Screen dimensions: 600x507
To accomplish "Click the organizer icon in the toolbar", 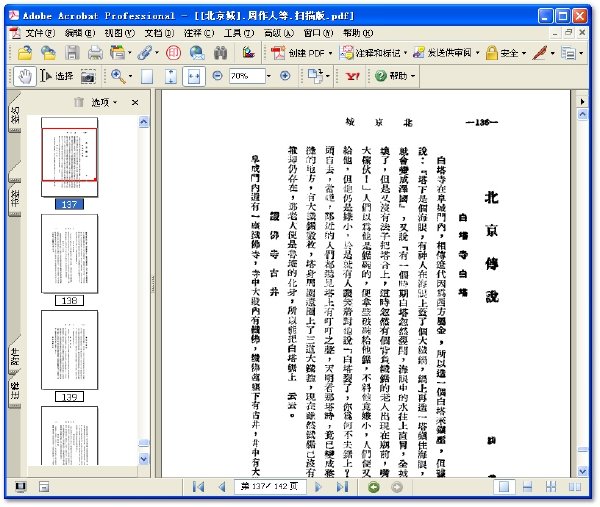I will click(x=117, y=53).
